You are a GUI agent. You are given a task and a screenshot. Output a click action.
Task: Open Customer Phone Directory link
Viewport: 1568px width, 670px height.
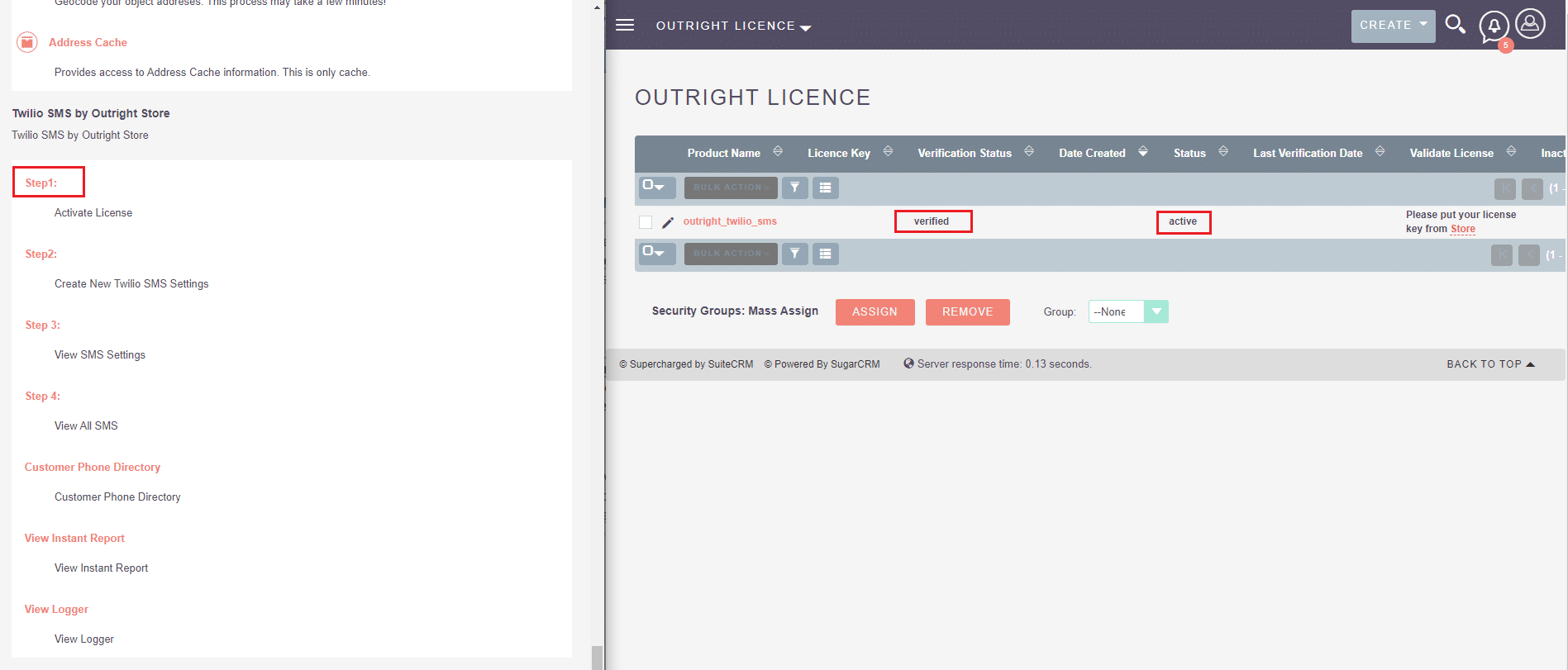click(93, 467)
